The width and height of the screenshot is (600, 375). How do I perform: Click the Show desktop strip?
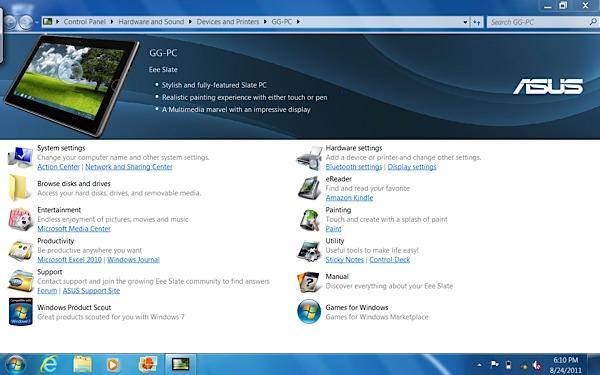[594, 364]
